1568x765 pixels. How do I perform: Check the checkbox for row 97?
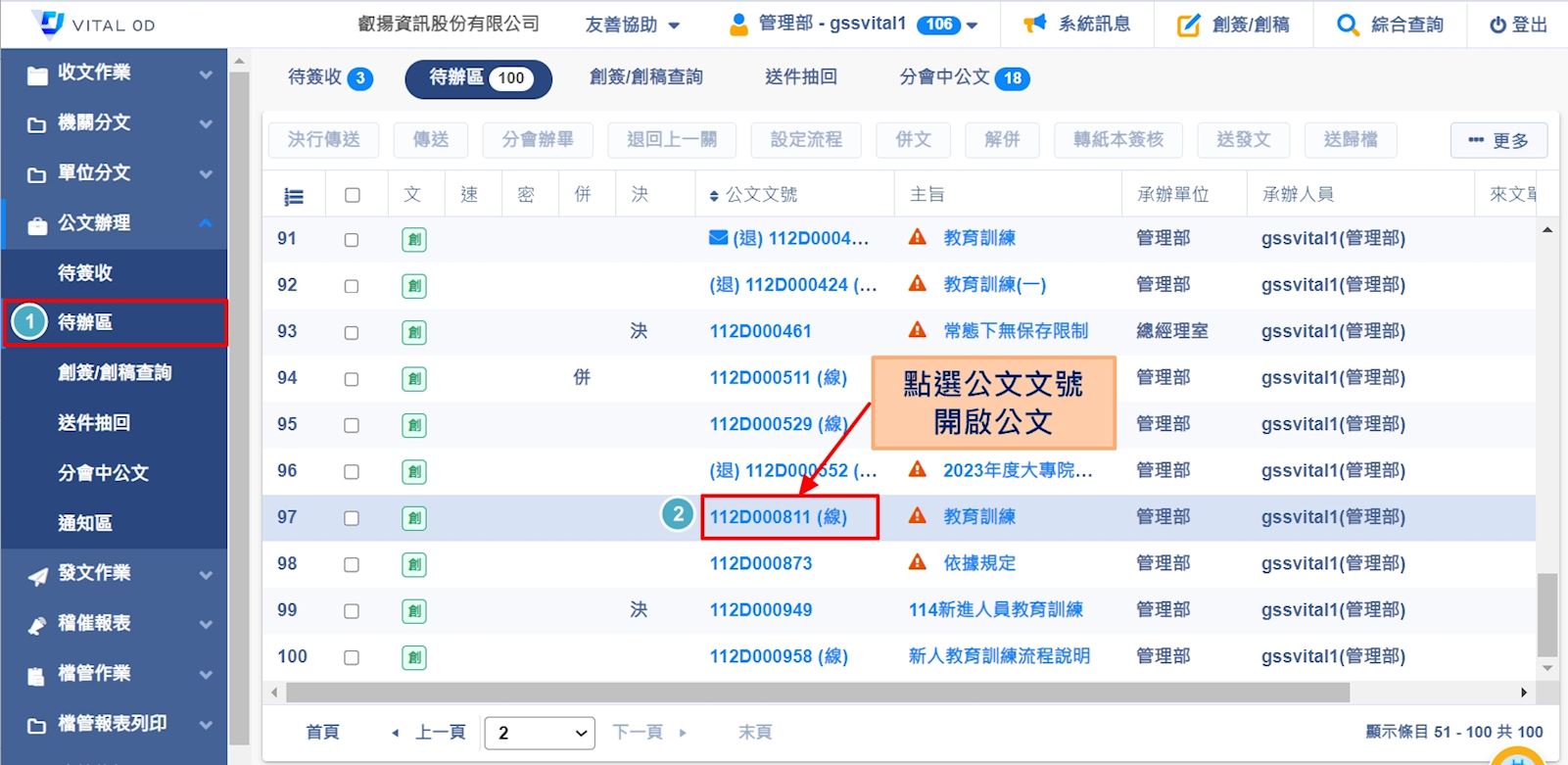click(x=352, y=518)
